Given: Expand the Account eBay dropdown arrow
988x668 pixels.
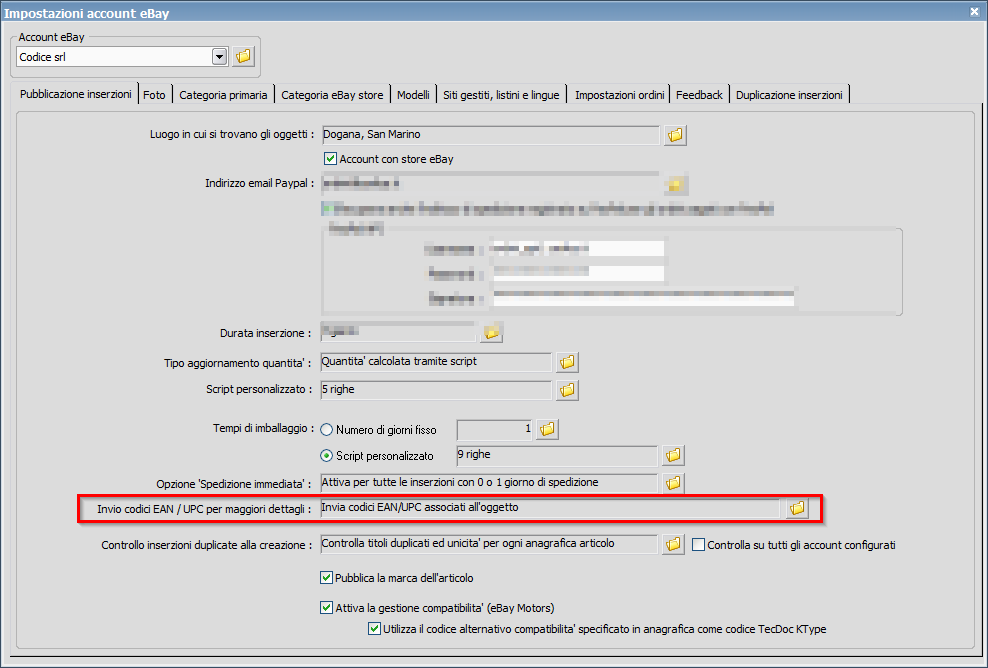Looking at the screenshot, I should 219,57.
